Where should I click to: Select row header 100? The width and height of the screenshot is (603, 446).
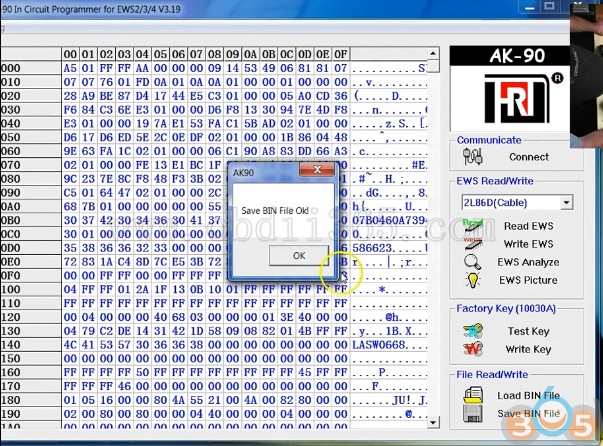[x=31, y=290]
